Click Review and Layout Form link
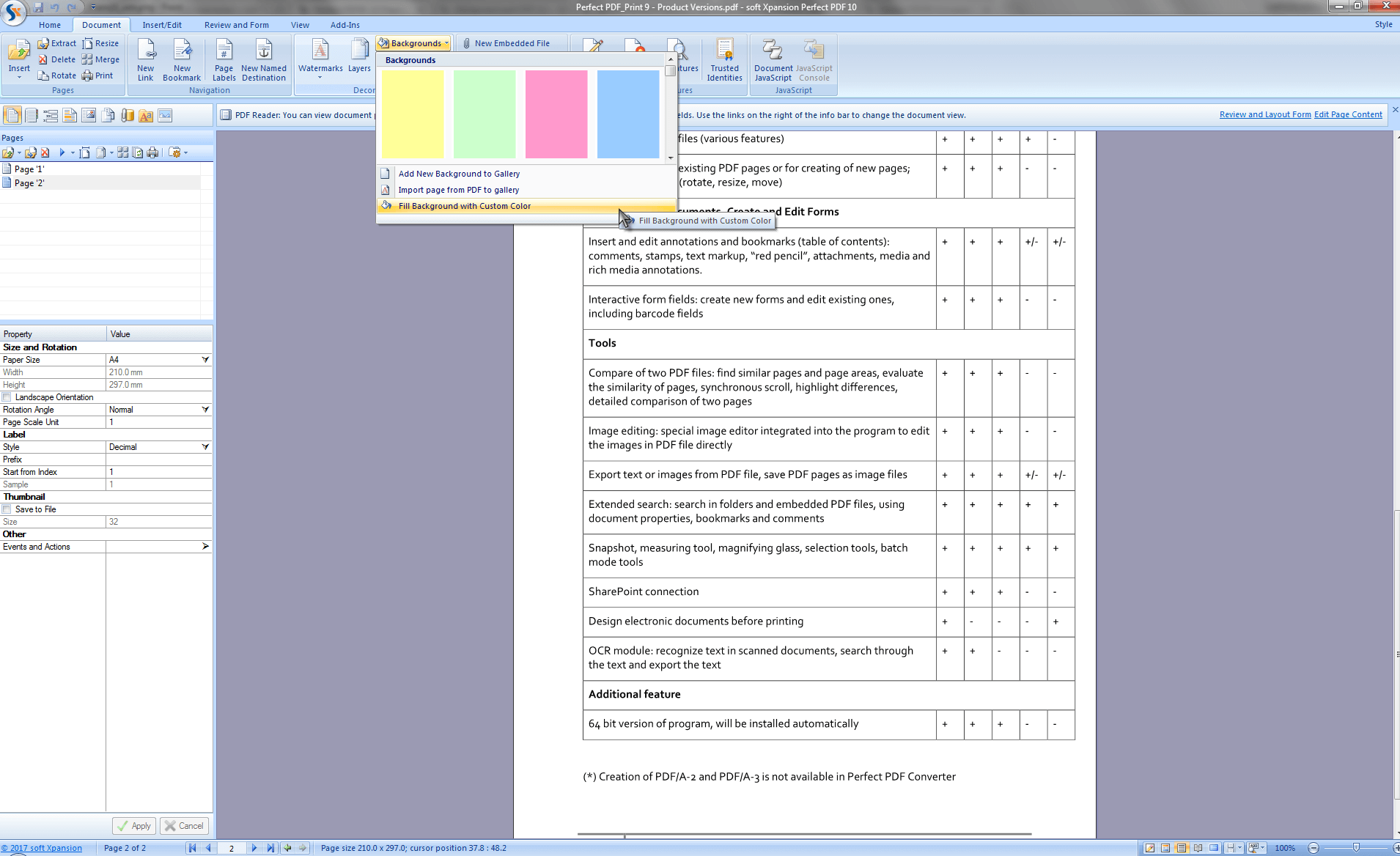 click(x=1265, y=114)
